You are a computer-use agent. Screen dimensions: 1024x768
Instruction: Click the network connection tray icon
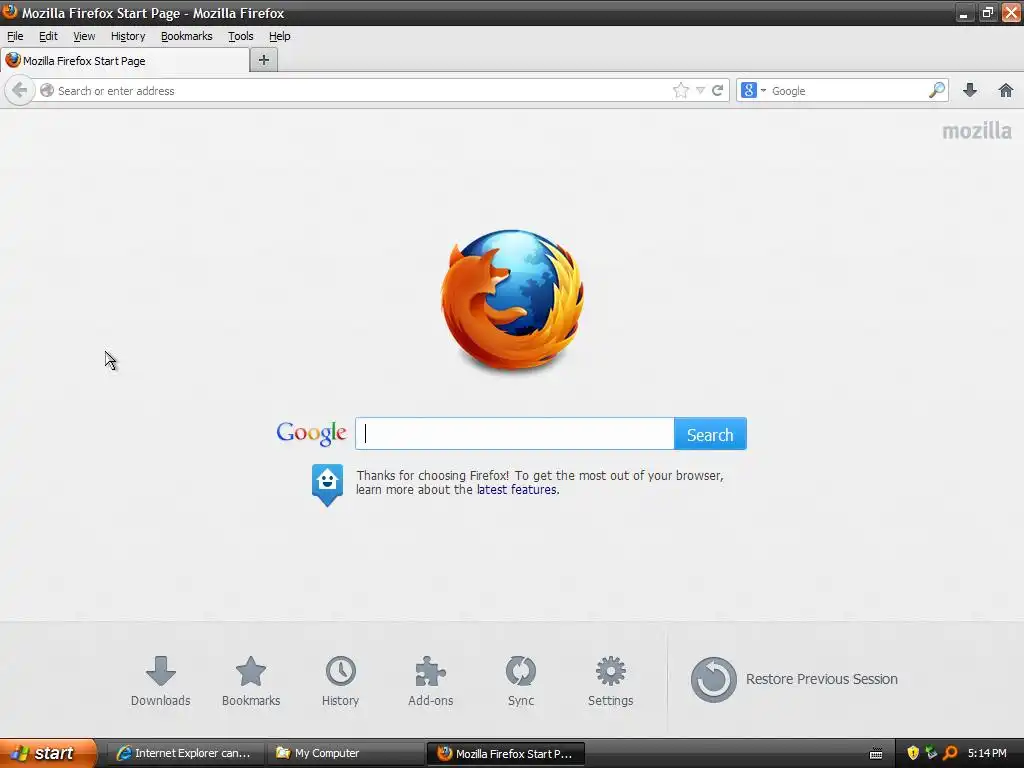tap(931, 753)
